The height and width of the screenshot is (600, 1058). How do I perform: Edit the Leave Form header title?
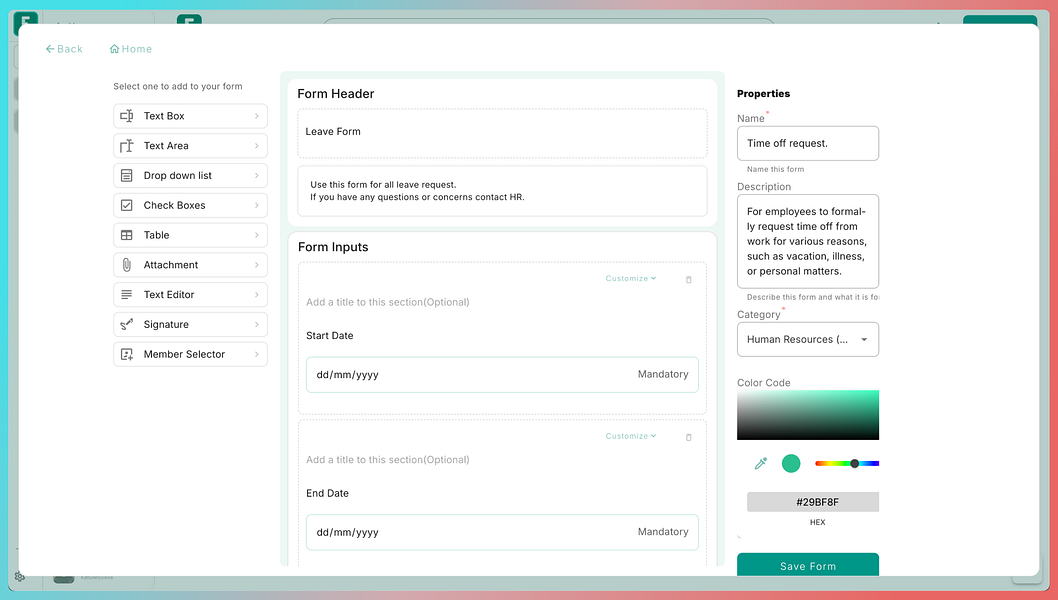tap(502, 133)
